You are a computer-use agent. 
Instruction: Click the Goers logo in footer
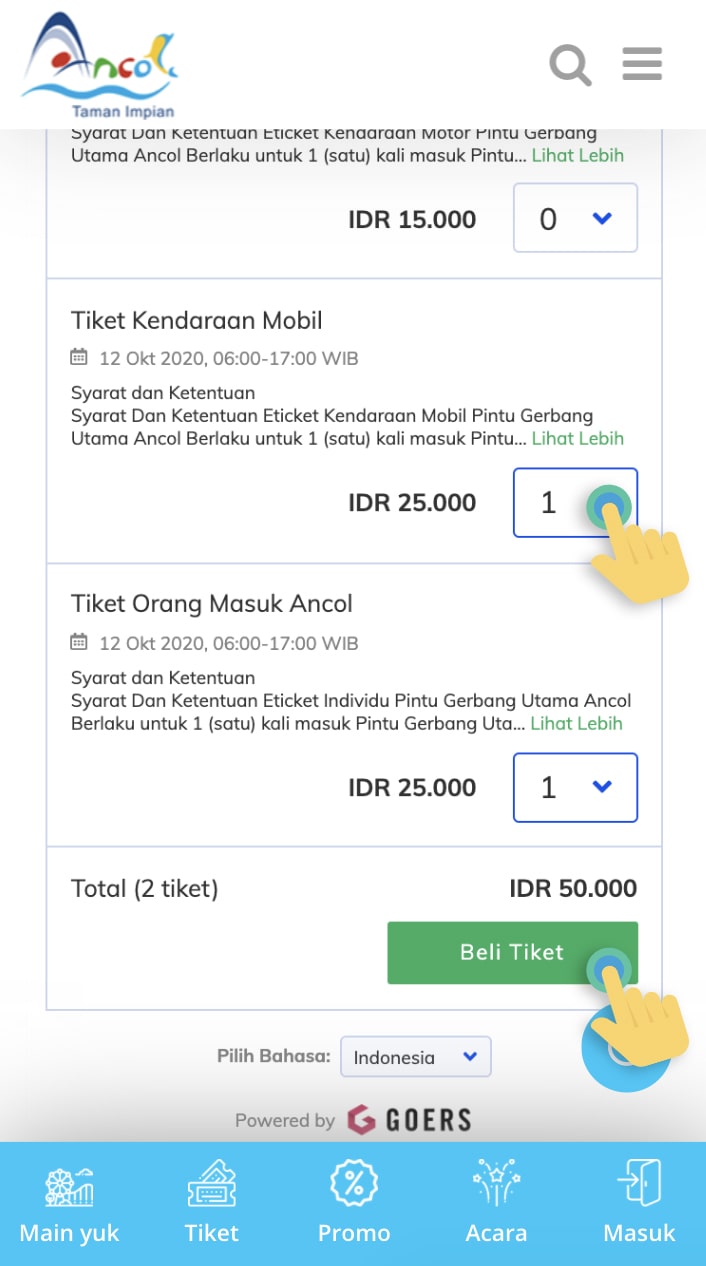[x=409, y=1120]
